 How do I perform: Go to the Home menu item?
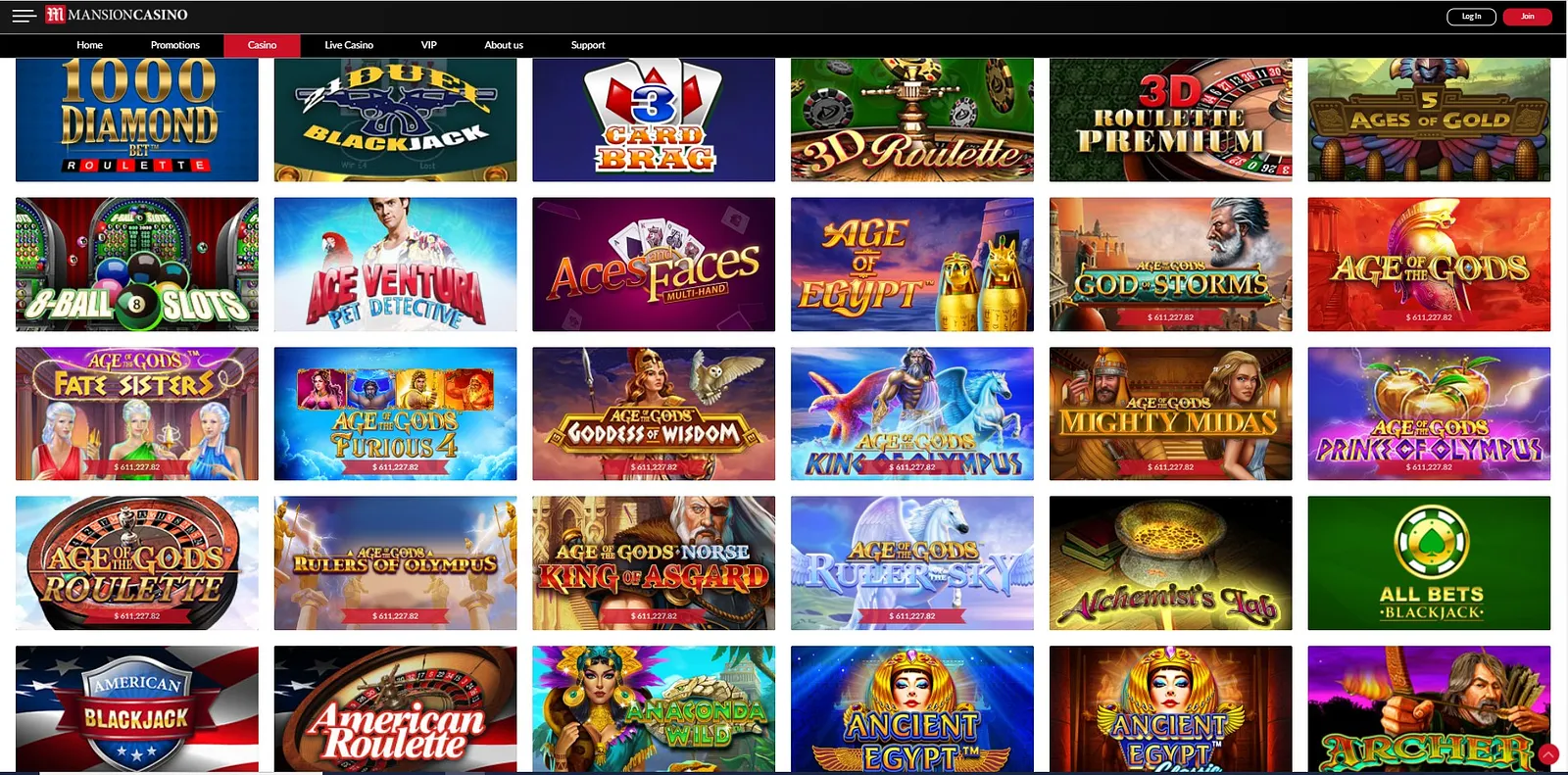[x=89, y=45]
